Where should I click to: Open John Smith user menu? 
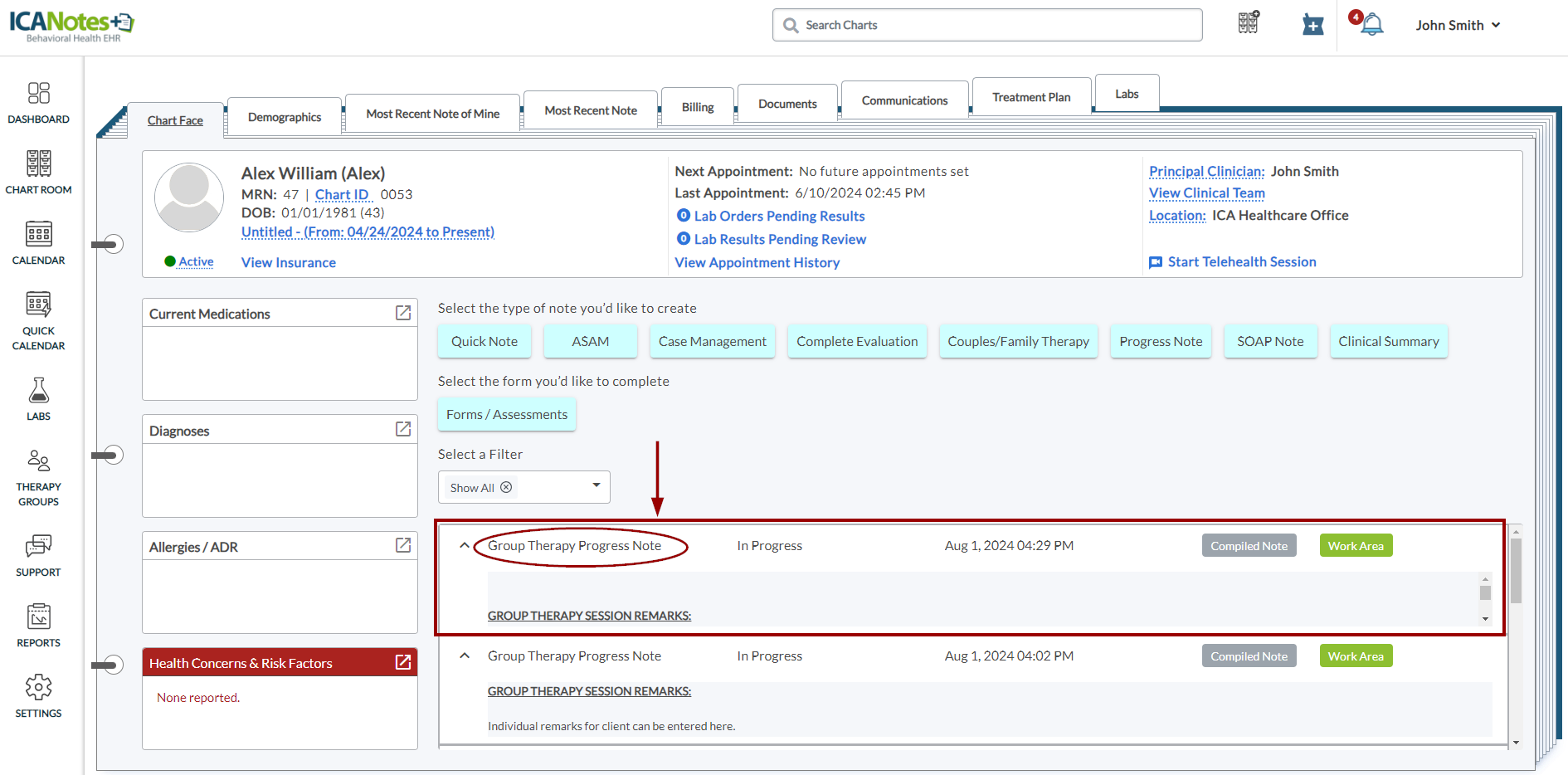(x=1458, y=25)
